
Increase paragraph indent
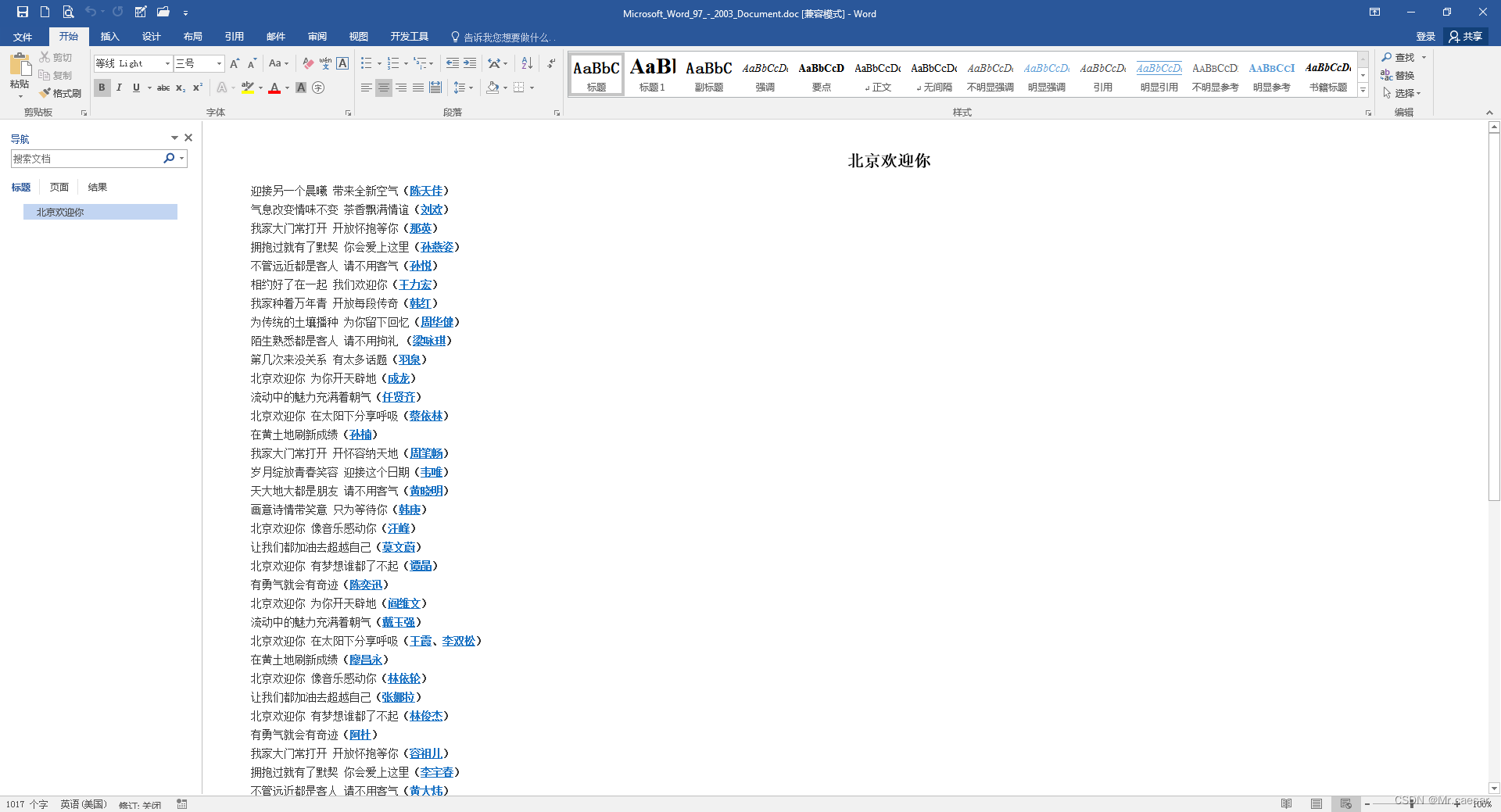(470, 63)
